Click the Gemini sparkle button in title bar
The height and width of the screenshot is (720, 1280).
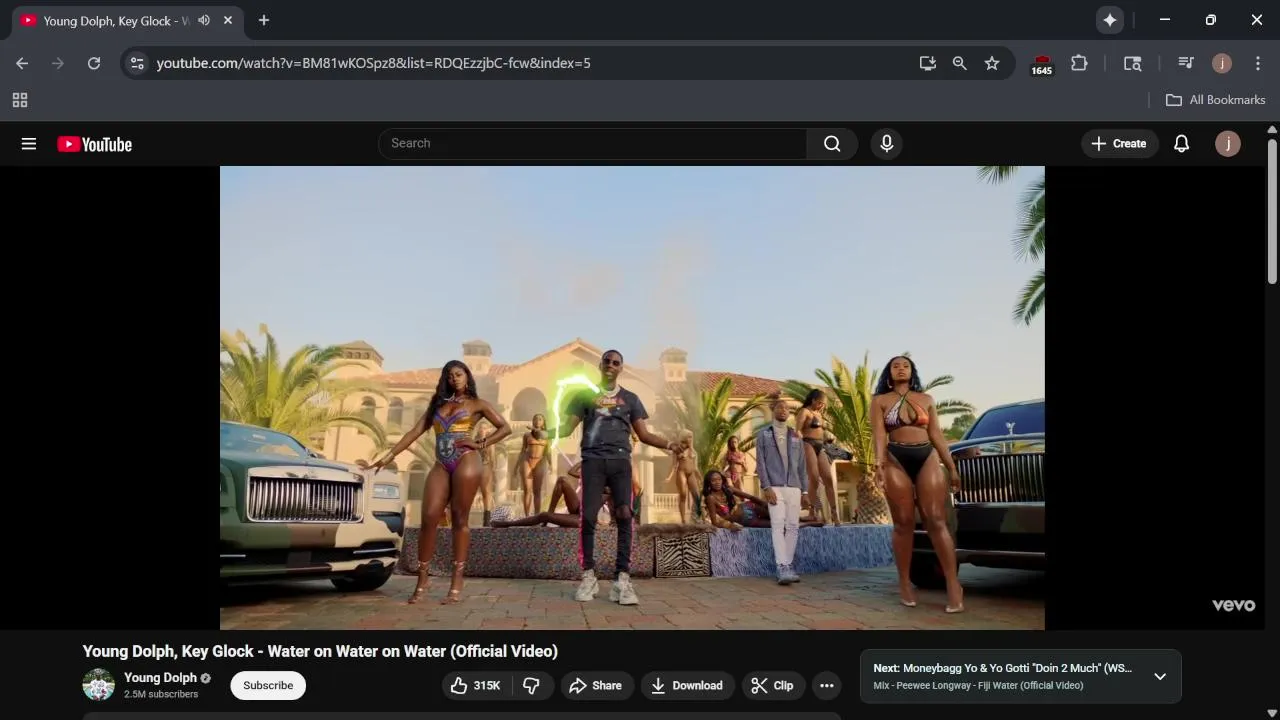coord(1110,20)
